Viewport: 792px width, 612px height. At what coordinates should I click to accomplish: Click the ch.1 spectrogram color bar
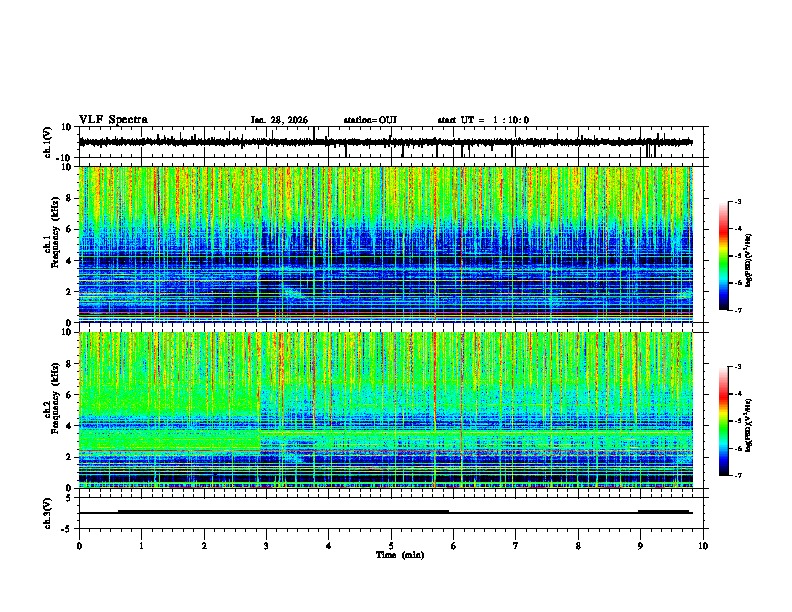(x=723, y=256)
